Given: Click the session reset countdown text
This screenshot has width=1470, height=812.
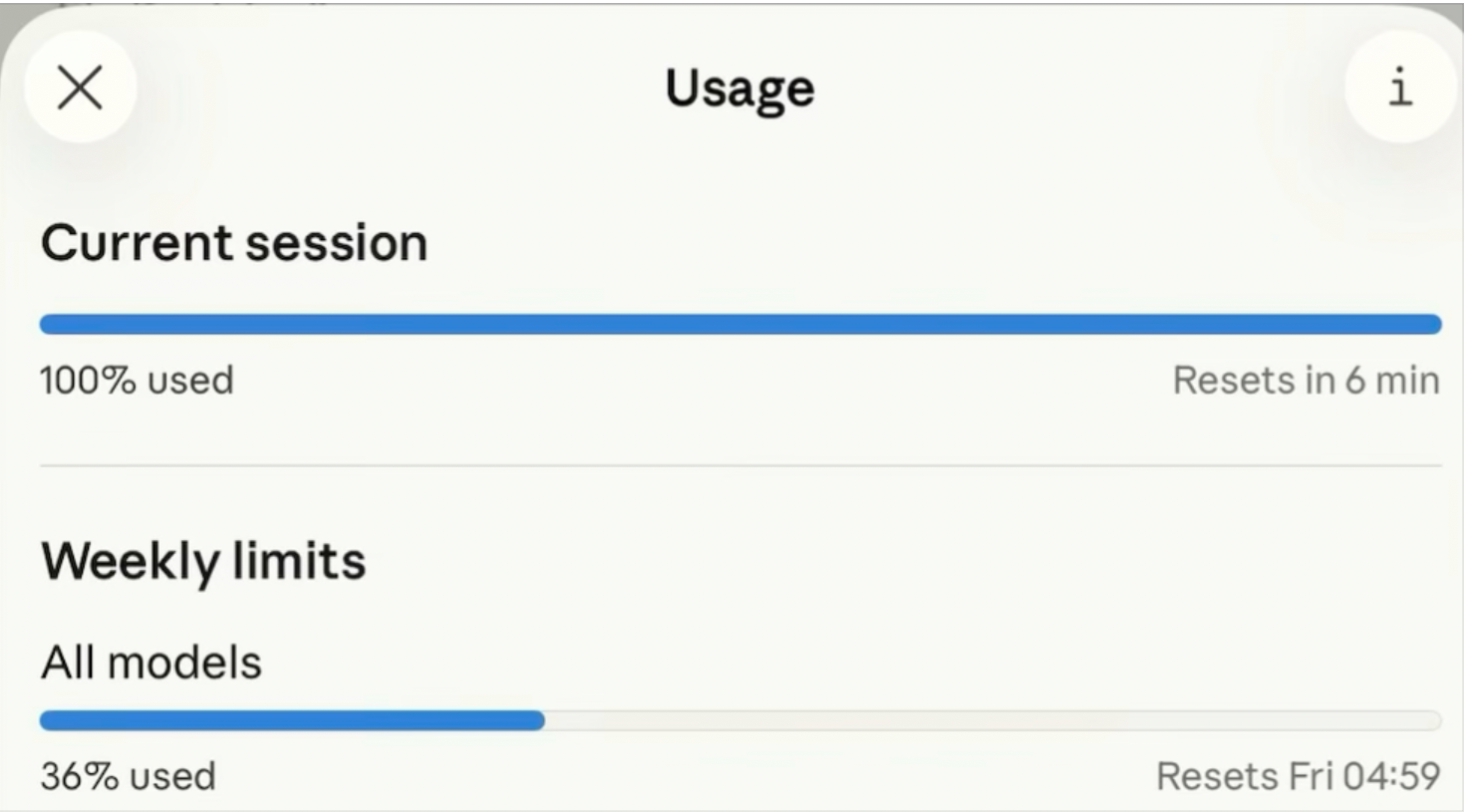Looking at the screenshot, I should pyautogui.click(x=1306, y=380).
